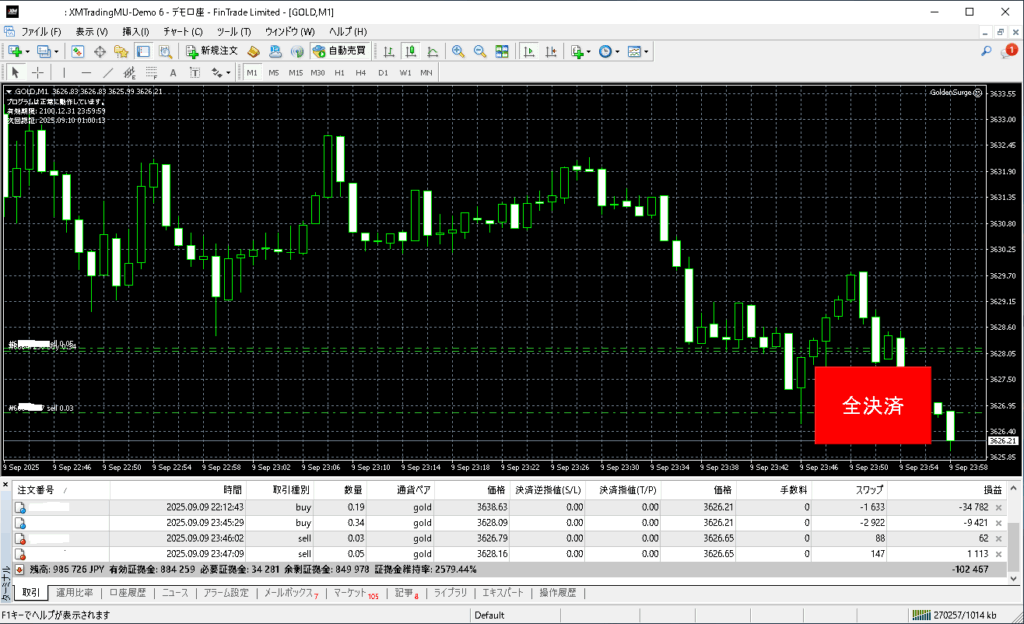Select the vertical line drawing tool
This screenshot has width=1024, height=624.
(64, 73)
